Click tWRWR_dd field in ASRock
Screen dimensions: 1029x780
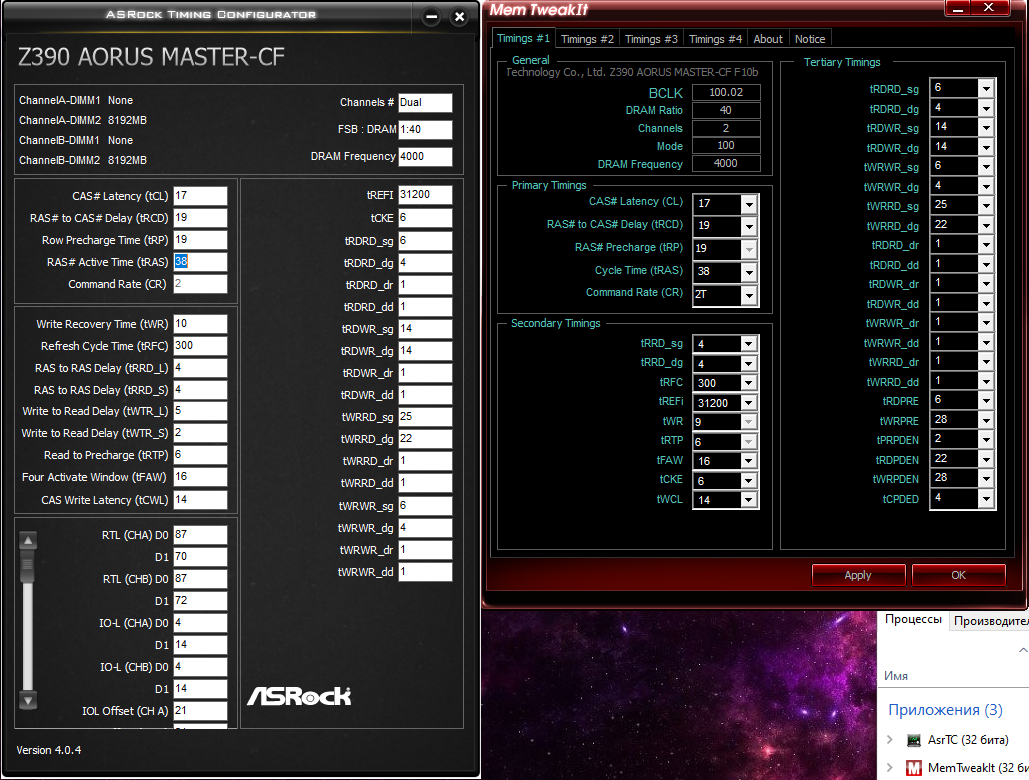pyautogui.click(x=425, y=572)
